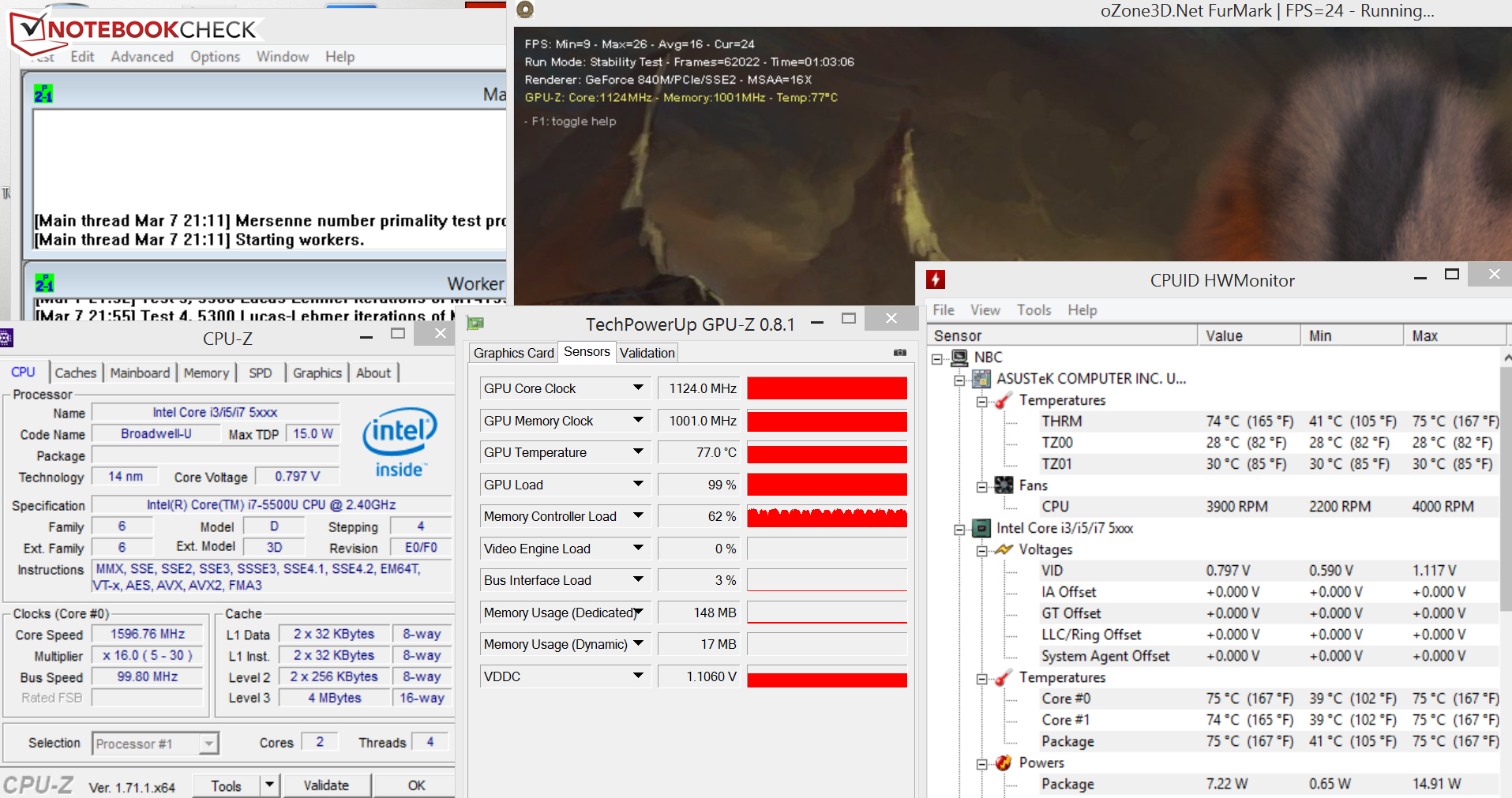Click the Intel Core chip icon in HWMonitor
The image size is (1512, 798).
(x=981, y=528)
